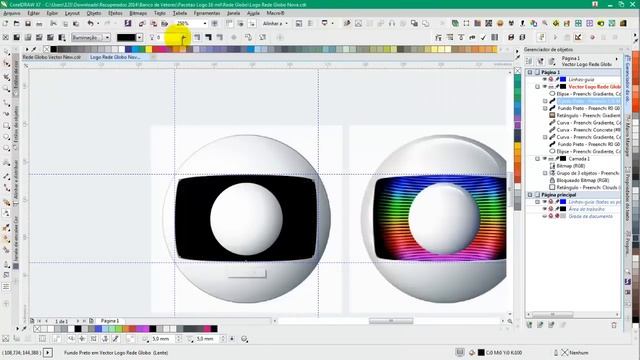This screenshot has height=360, width=640.
Task: Click the yellow swatch in the top palette
Action: point(149,49)
